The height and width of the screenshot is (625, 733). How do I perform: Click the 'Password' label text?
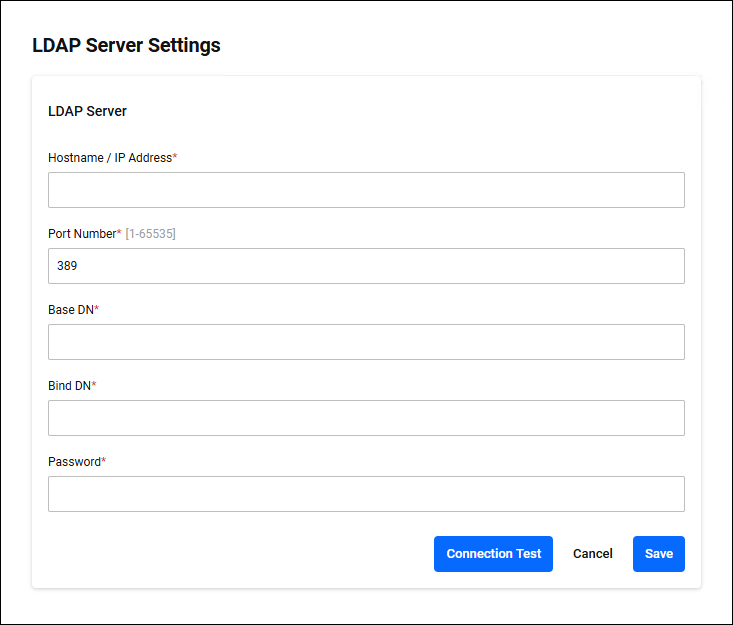click(x=74, y=462)
